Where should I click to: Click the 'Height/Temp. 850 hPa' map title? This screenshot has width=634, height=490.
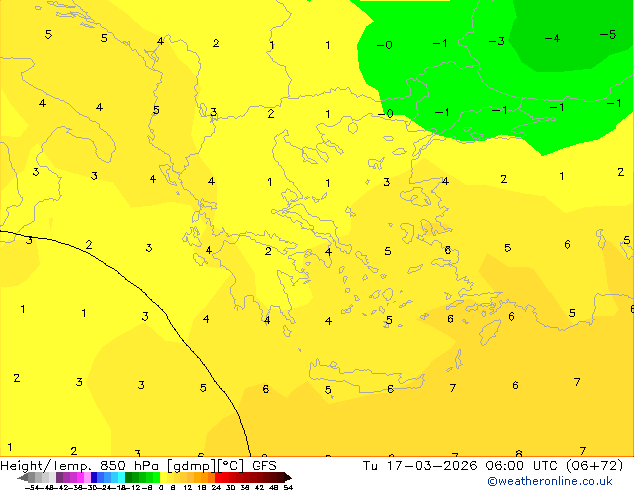pyautogui.click(x=79, y=466)
